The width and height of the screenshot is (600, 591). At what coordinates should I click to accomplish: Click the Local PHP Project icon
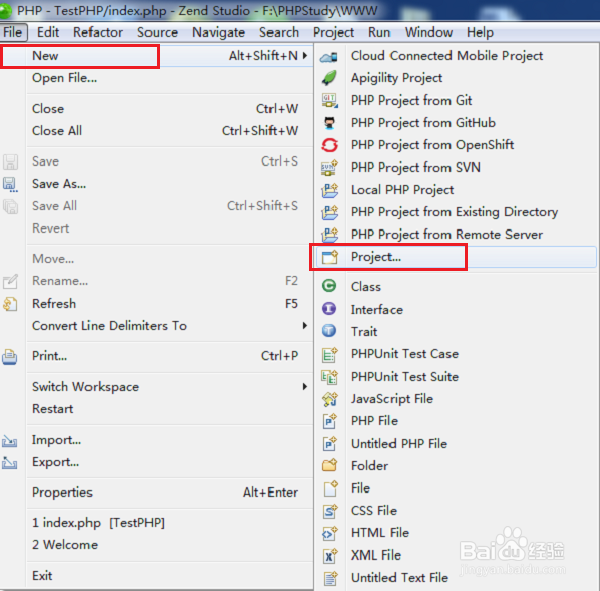(329, 190)
